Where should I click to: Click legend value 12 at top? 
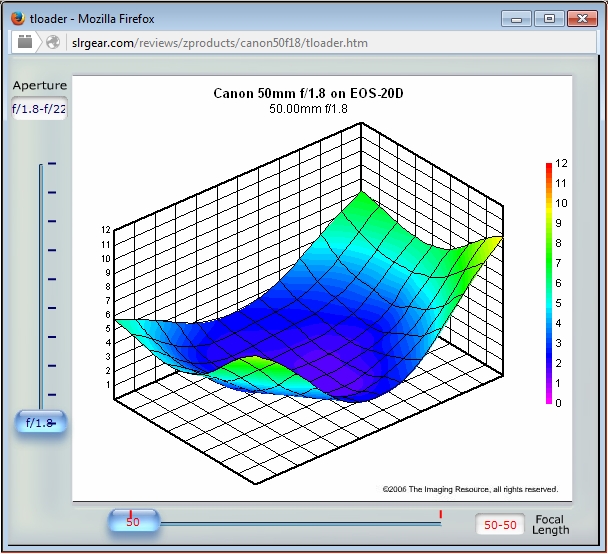click(x=561, y=163)
